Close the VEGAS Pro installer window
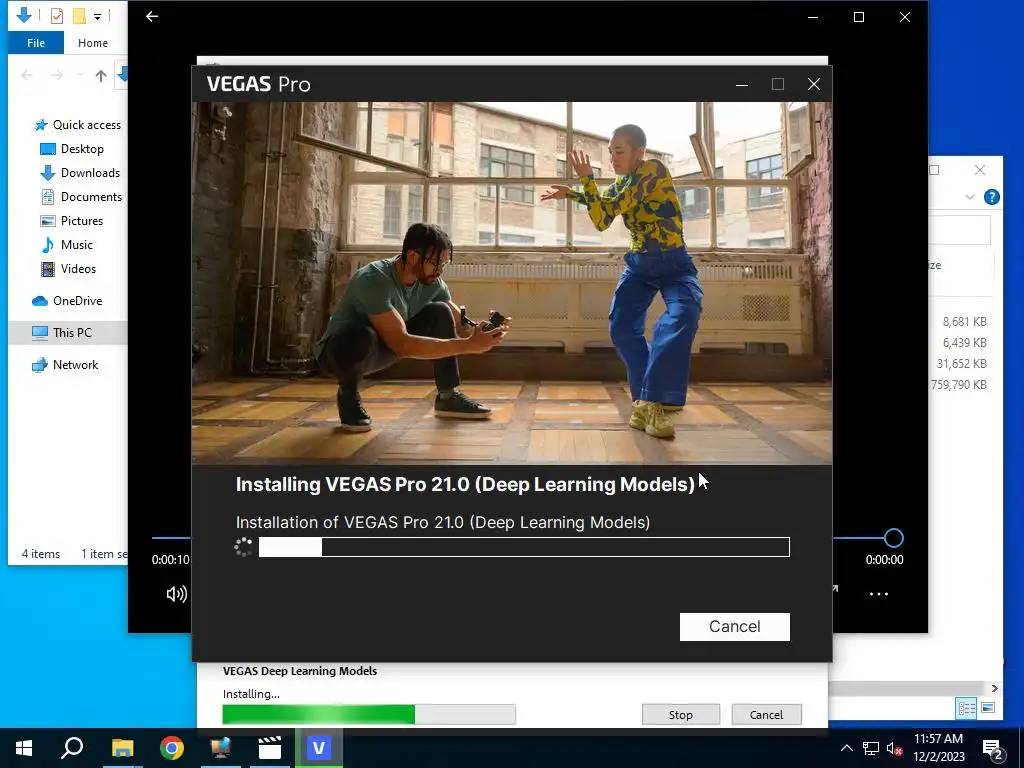This screenshot has width=1024, height=768. pos(814,84)
